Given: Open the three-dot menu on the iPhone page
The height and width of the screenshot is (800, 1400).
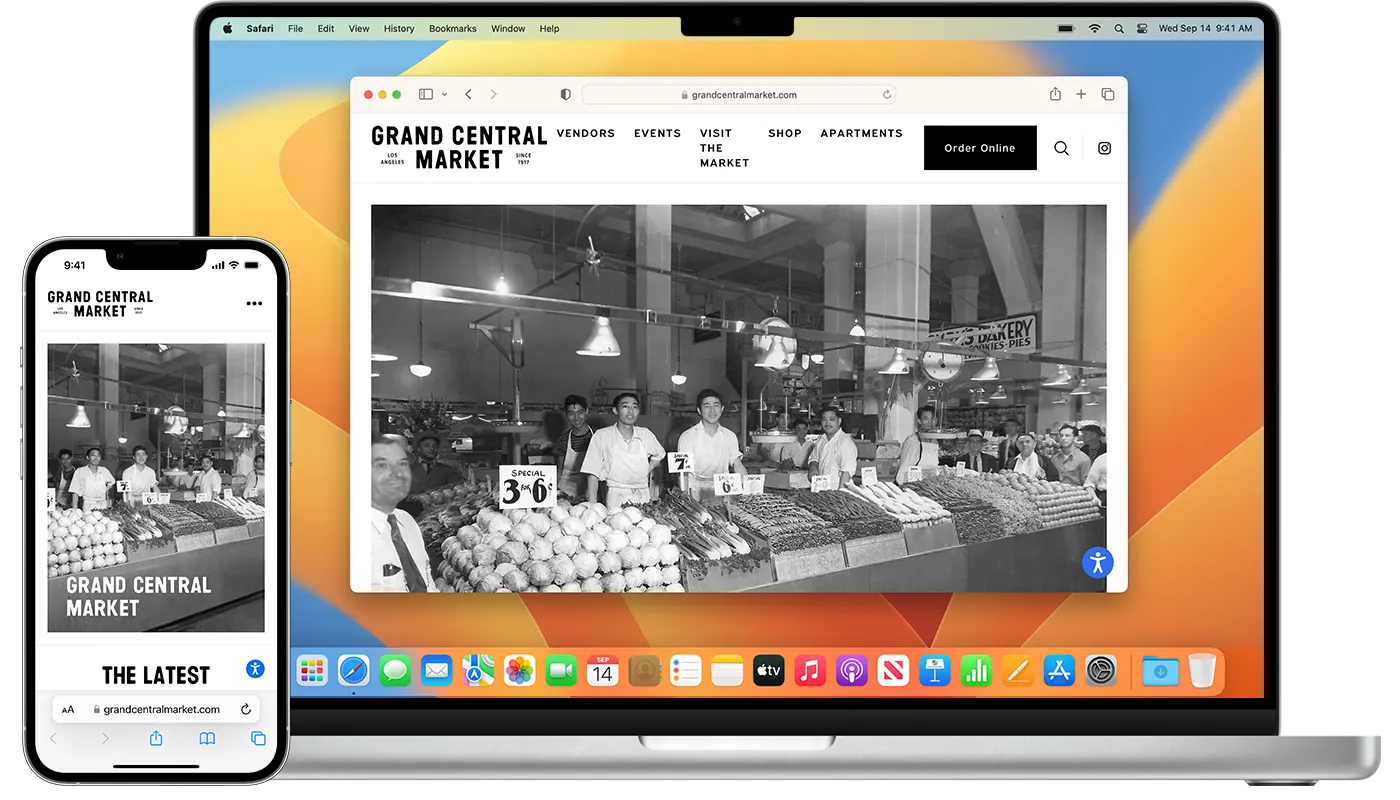Looking at the screenshot, I should [254, 304].
